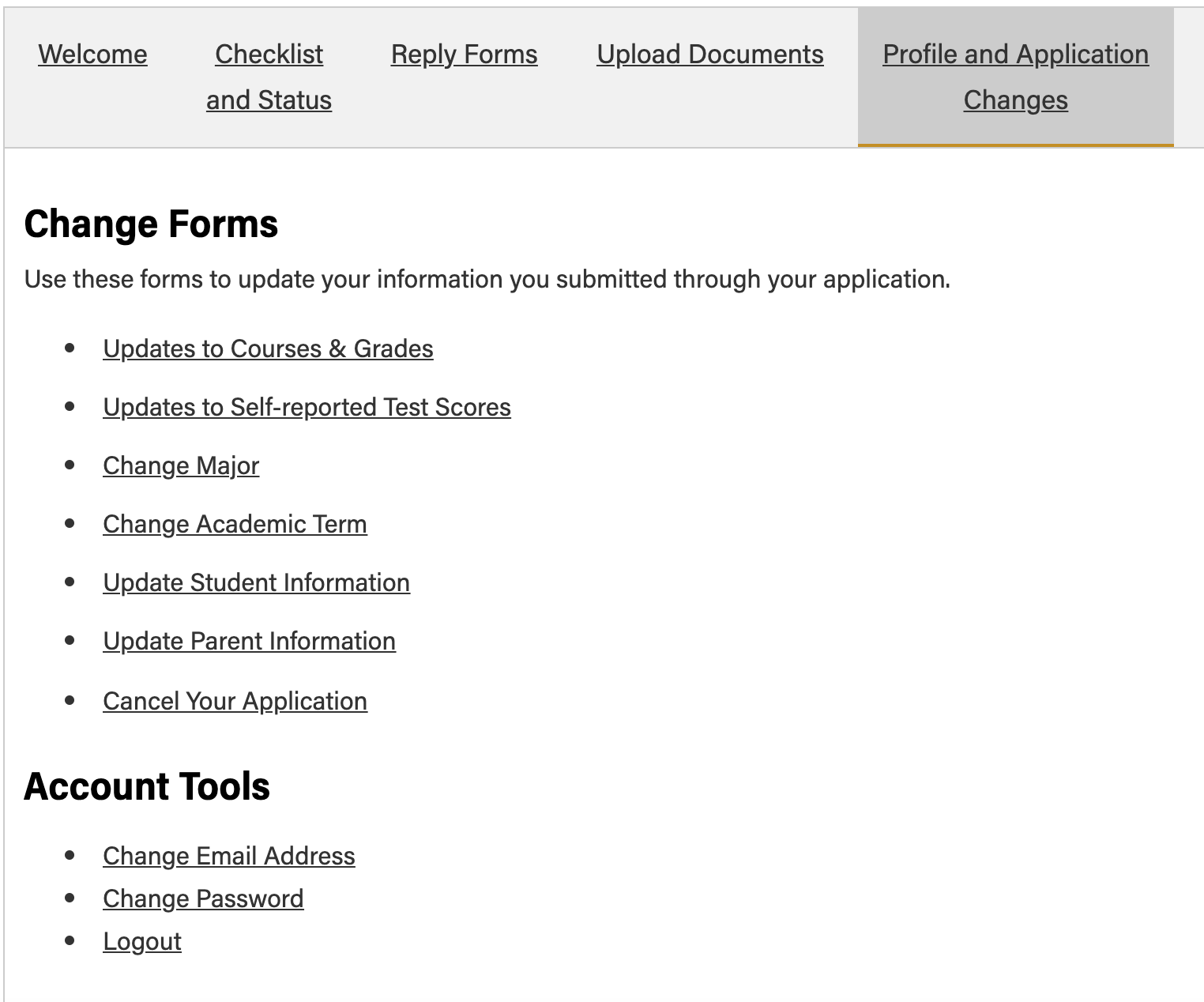Click the bullet beside Change Major
The image size is (1204, 1002).
pyautogui.click(x=70, y=465)
